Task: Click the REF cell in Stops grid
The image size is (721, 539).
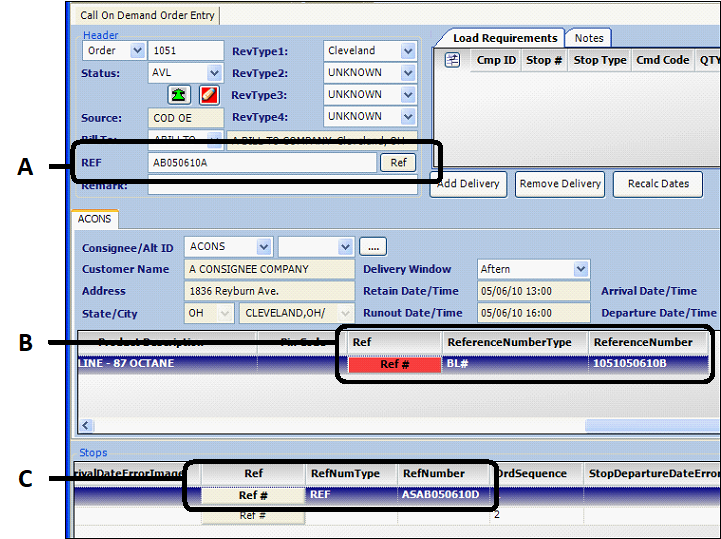Action: [351, 495]
